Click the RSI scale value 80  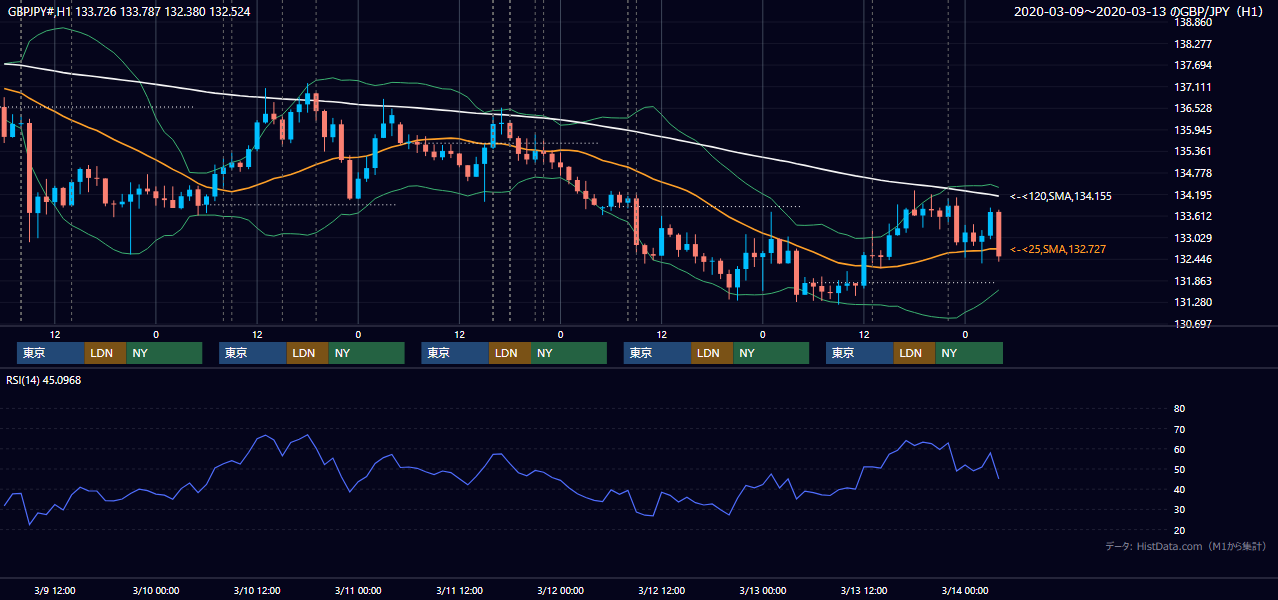coord(1179,409)
